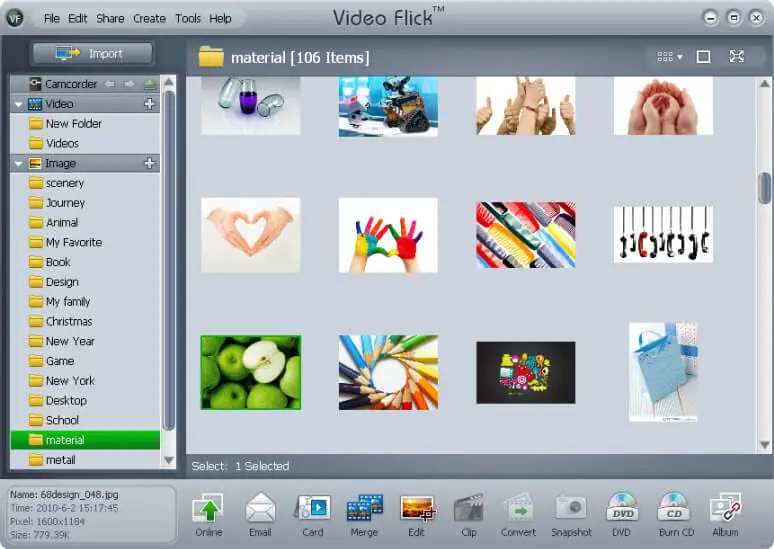This screenshot has width=774, height=549.
Task: Select the Videos folder
Action: point(85,143)
